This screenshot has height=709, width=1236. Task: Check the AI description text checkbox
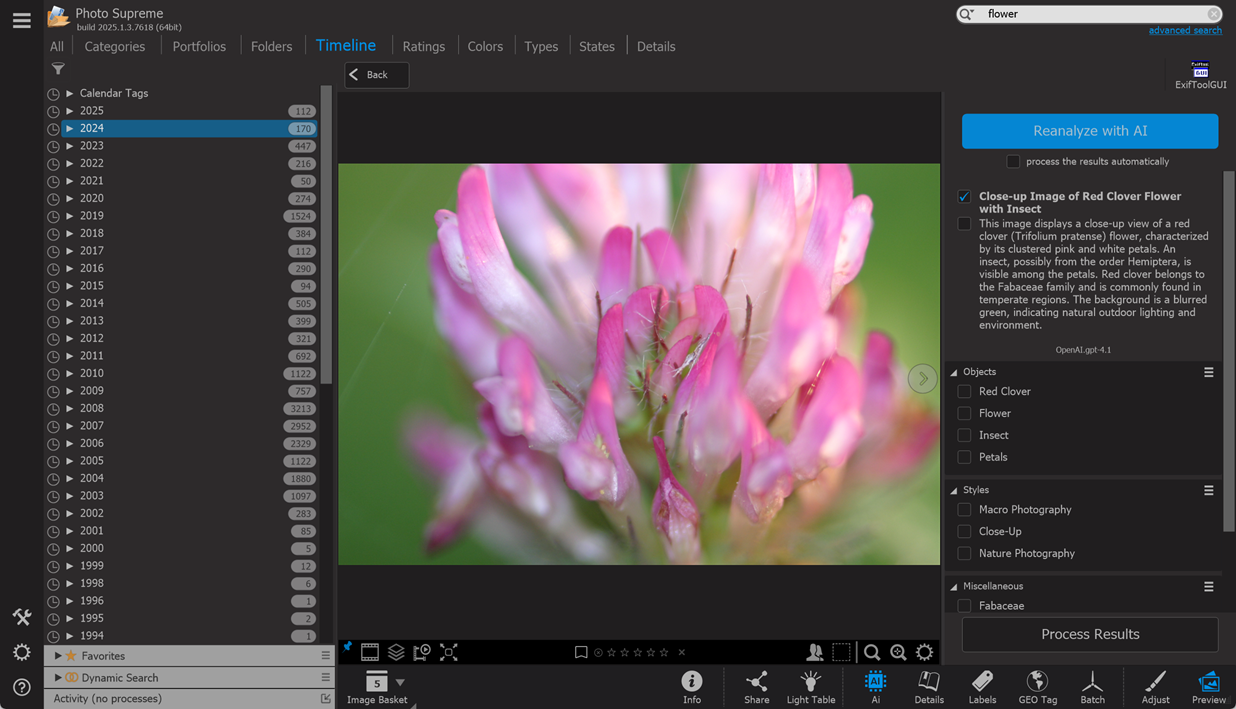point(964,224)
